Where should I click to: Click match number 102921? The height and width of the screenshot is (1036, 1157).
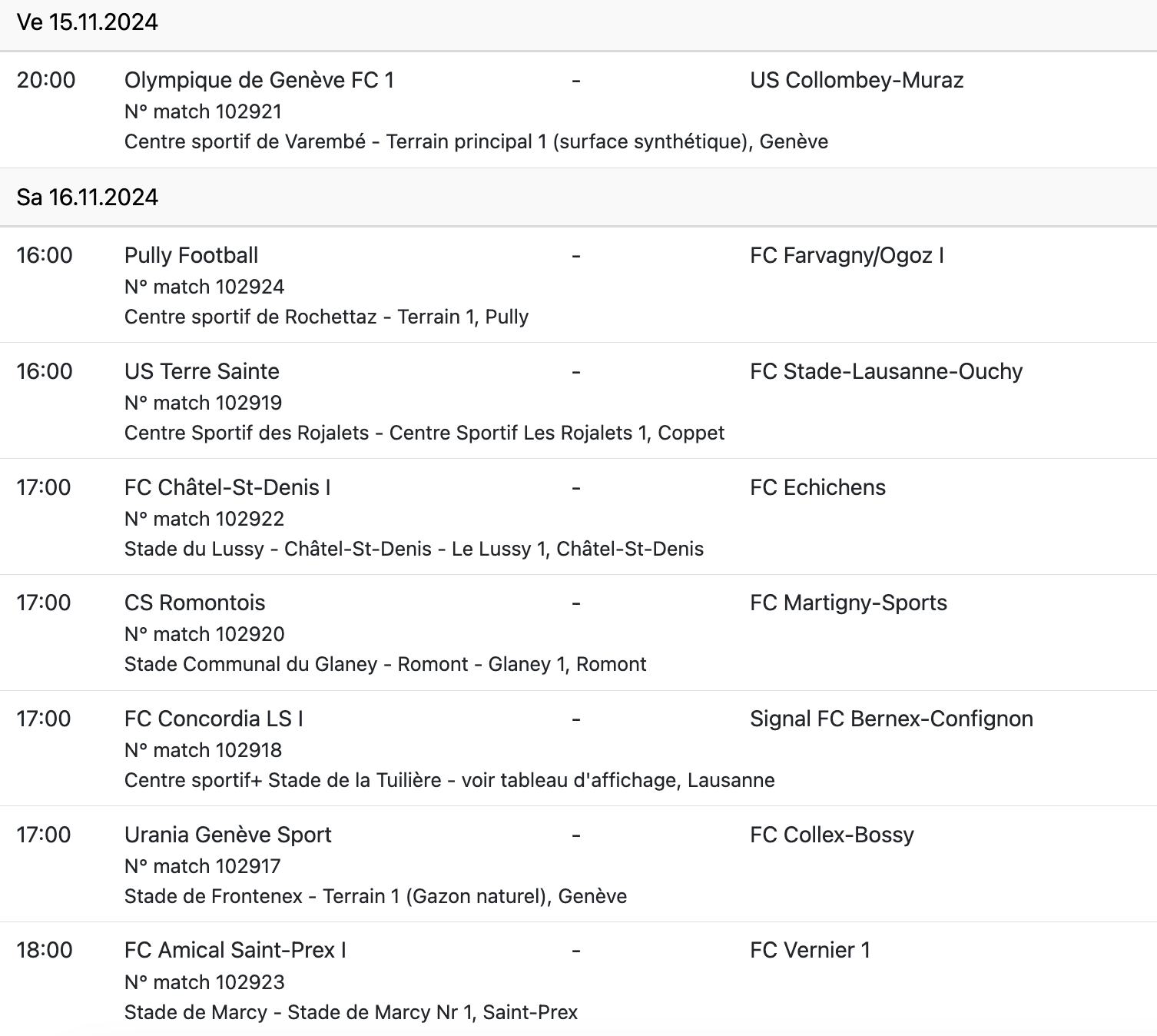tap(203, 111)
